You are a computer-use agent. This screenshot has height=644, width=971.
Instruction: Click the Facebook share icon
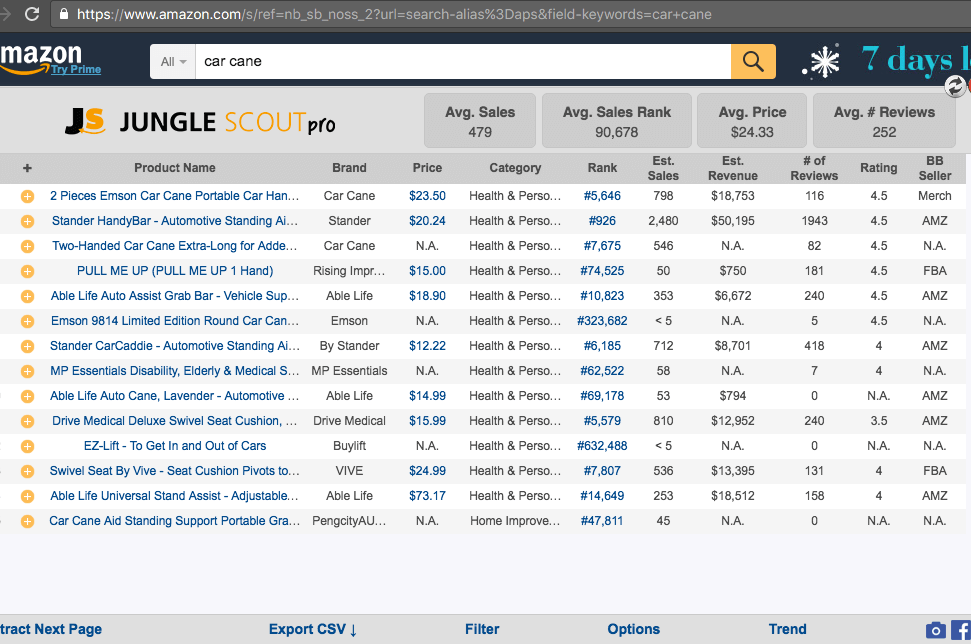tap(961, 630)
